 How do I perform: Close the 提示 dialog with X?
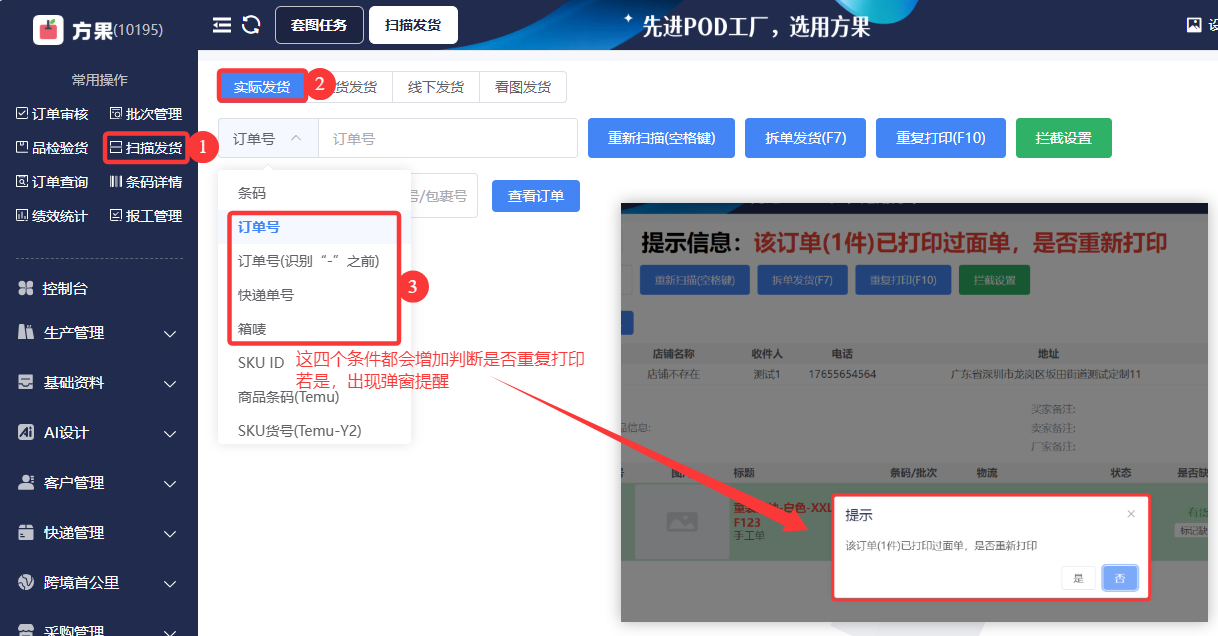pyautogui.click(x=1131, y=515)
